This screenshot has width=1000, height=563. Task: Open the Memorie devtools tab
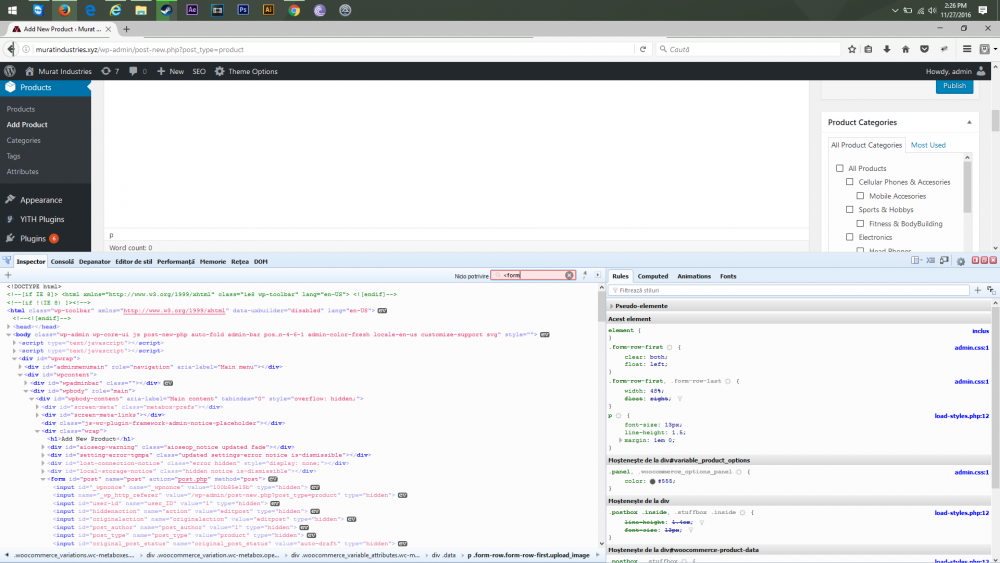pos(212,261)
